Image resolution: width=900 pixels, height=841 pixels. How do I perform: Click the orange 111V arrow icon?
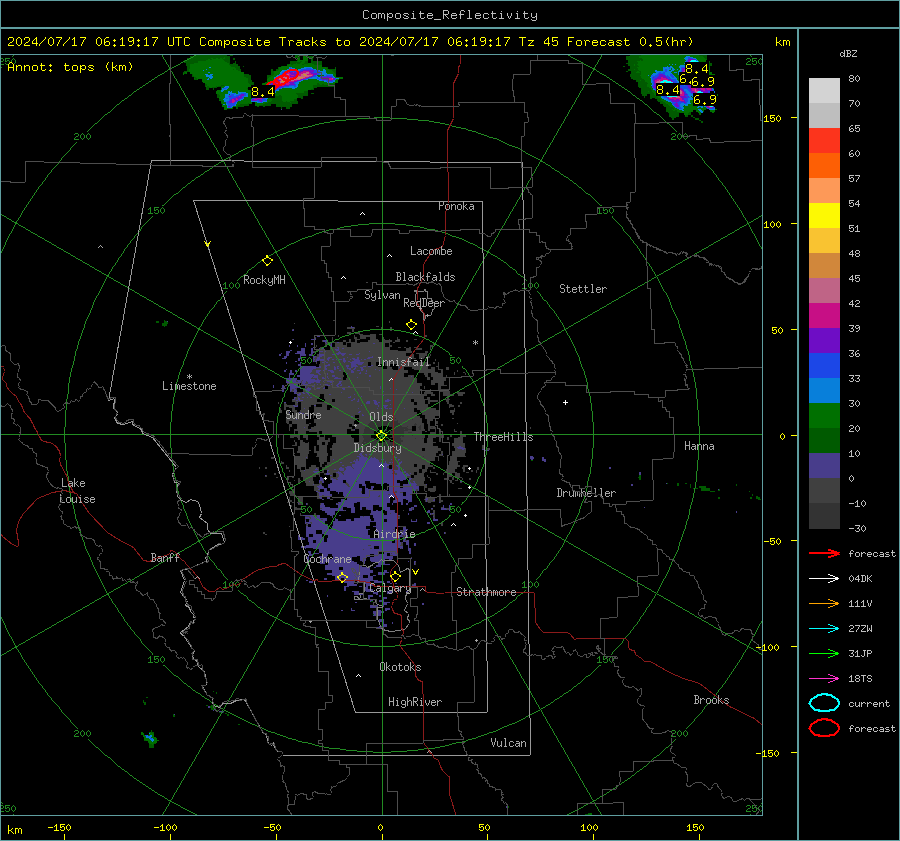point(824,603)
